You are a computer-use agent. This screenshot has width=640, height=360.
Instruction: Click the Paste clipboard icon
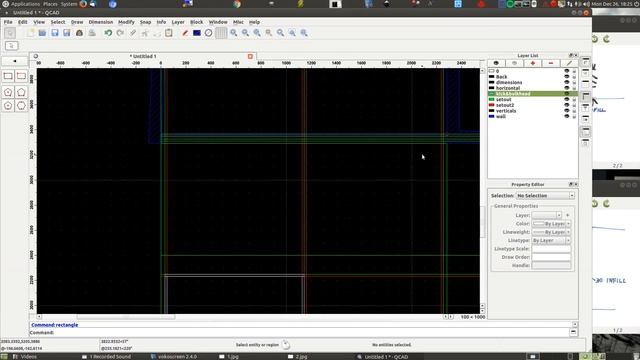[x=169, y=33]
